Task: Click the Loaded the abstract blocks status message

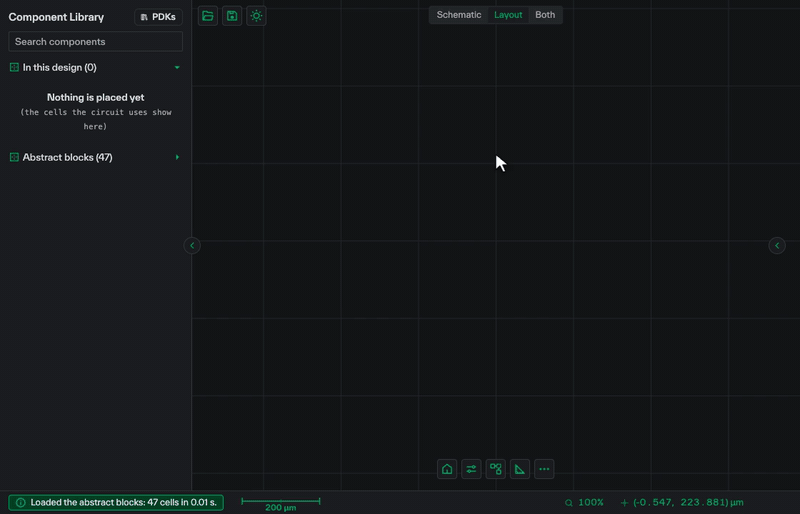Action: [x=116, y=502]
